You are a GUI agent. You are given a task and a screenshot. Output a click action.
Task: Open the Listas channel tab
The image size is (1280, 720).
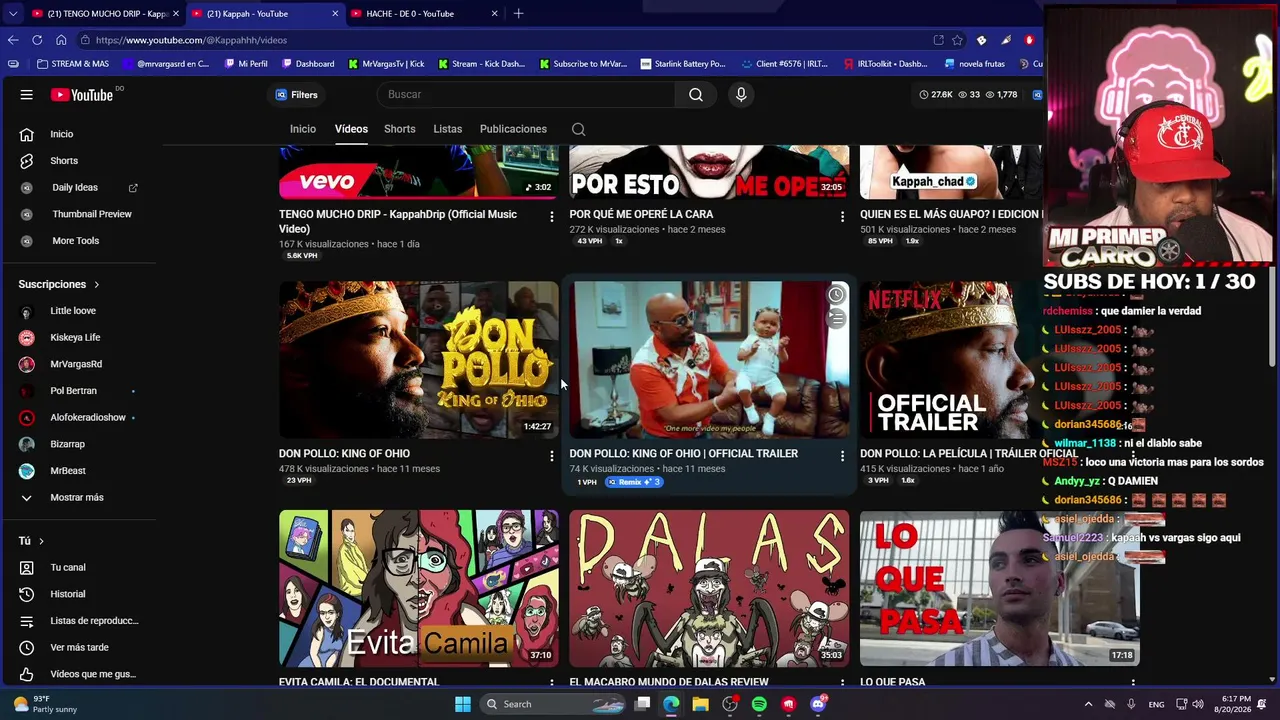[x=448, y=129]
